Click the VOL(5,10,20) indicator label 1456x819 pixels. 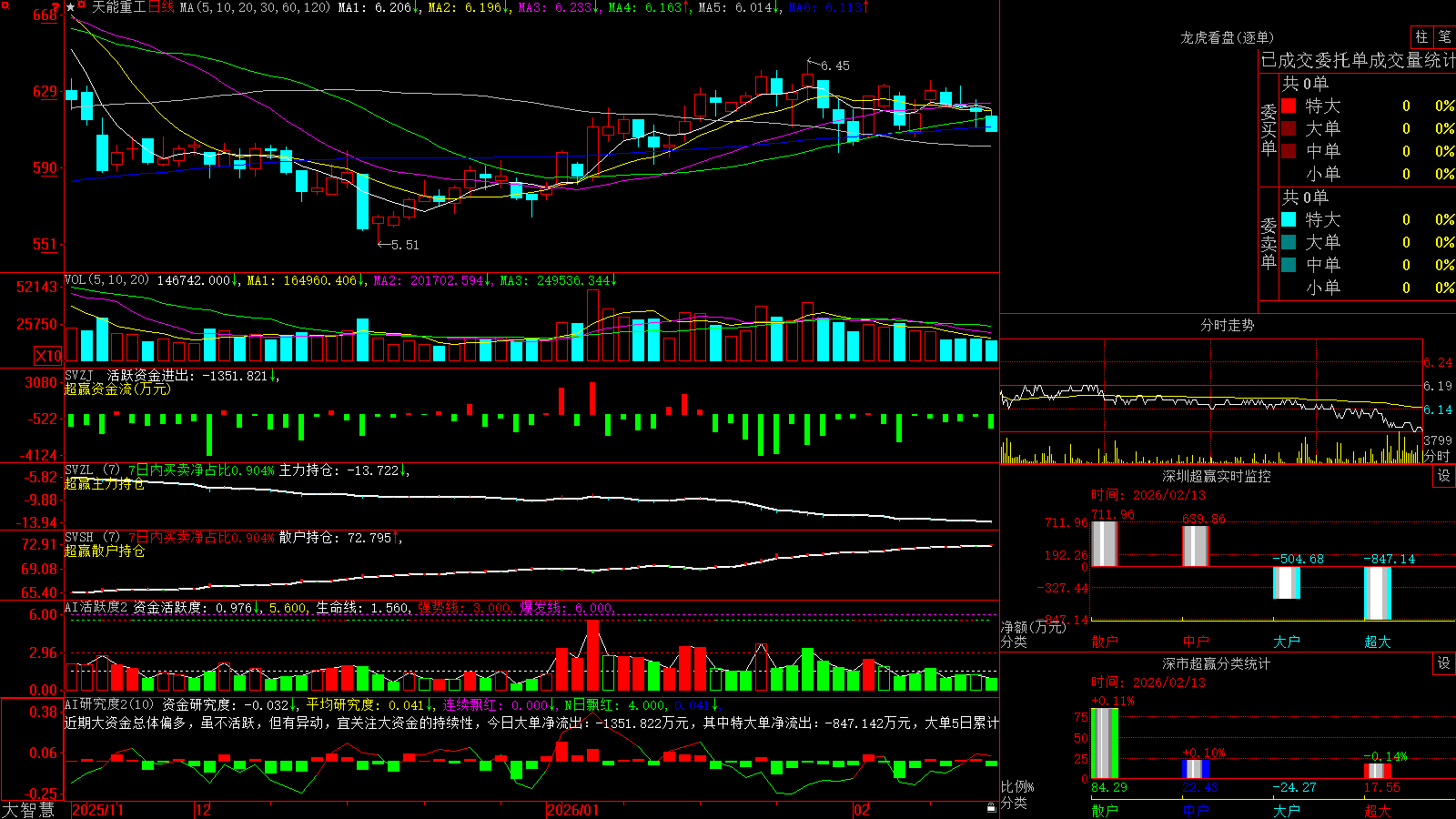click(106, 280)
